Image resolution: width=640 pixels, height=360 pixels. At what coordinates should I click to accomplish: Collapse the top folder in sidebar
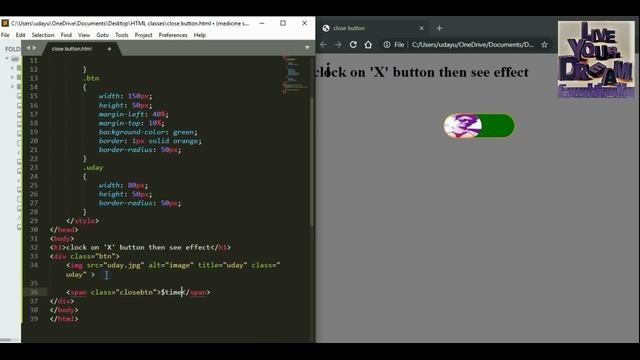[7, 59]
